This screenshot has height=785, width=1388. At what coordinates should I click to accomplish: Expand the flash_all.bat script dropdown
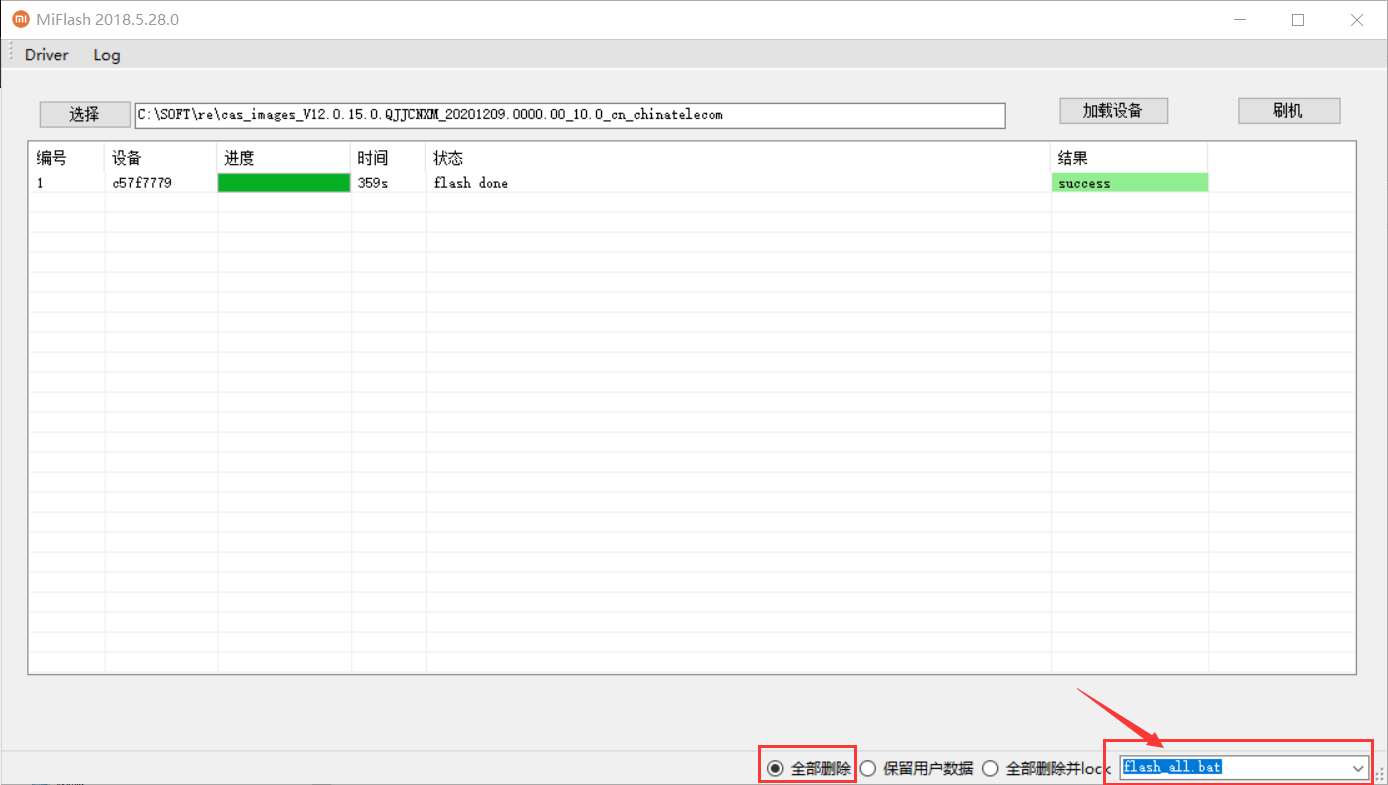pyautogui.click(x=1358, y=768)
